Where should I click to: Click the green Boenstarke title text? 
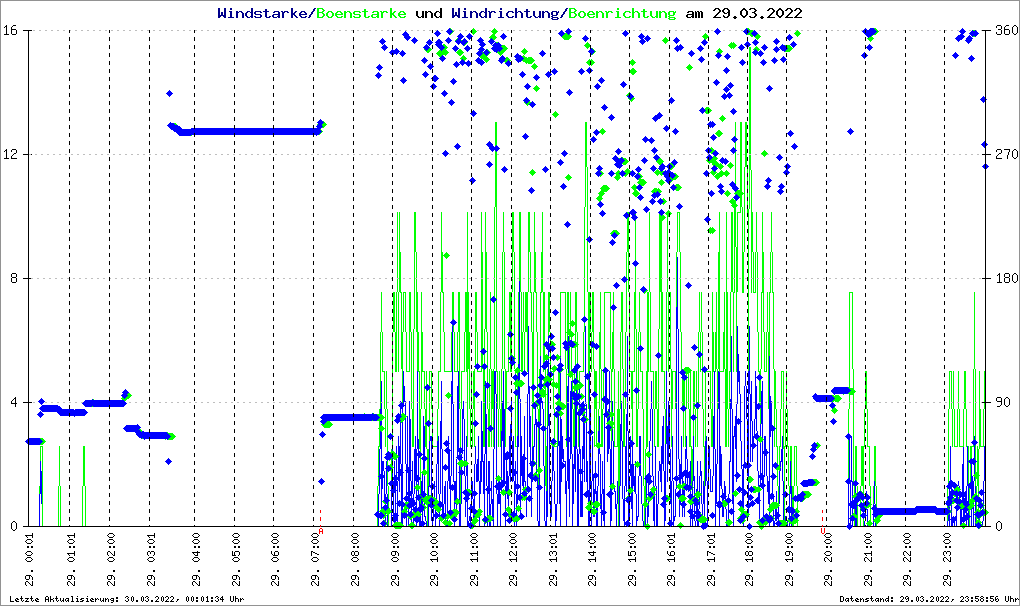click(361, 13)
